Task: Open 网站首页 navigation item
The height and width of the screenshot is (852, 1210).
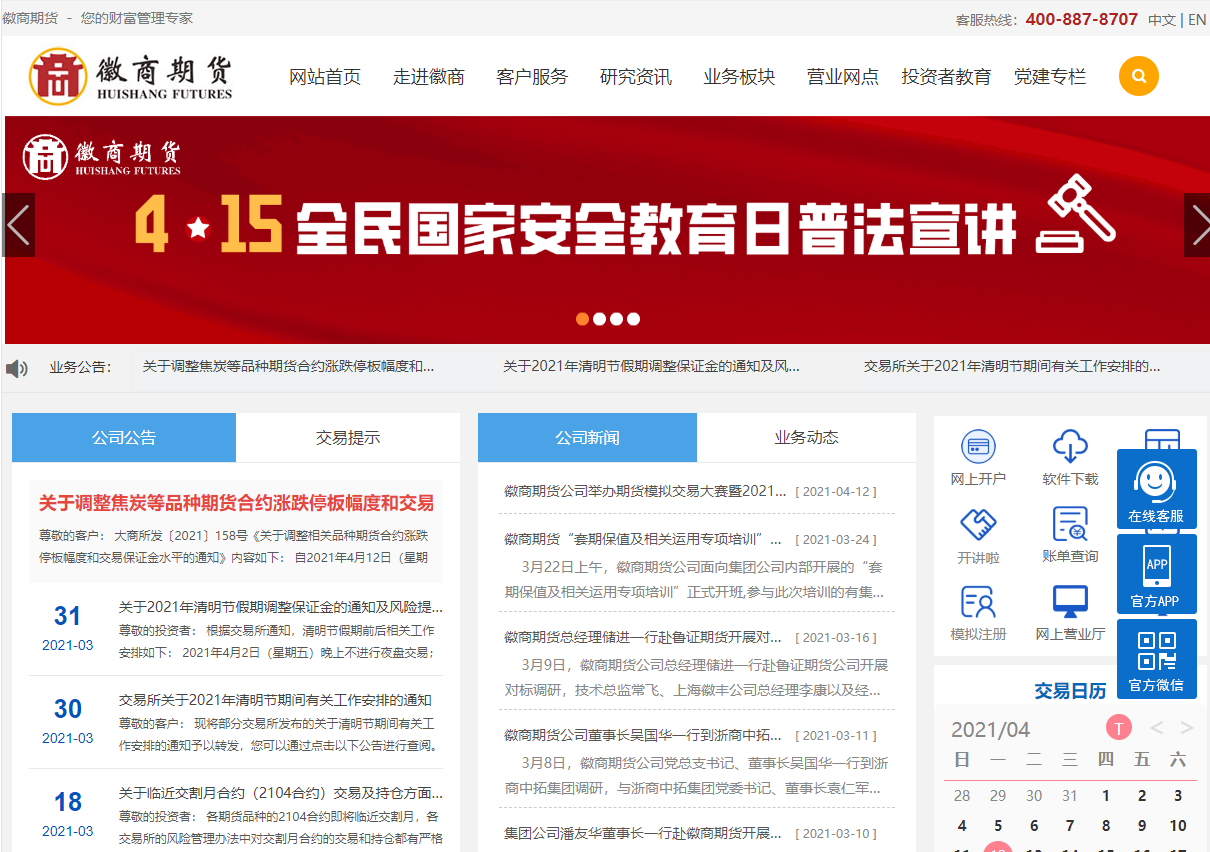Action: coord(325,77)
